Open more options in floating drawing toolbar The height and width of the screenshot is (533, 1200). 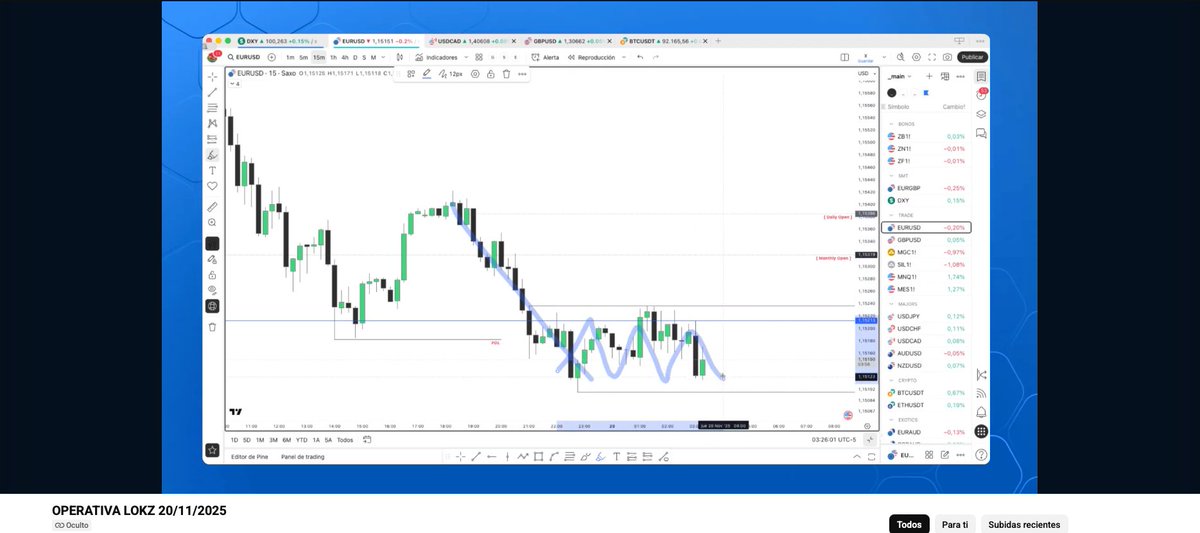coord(522,73)
